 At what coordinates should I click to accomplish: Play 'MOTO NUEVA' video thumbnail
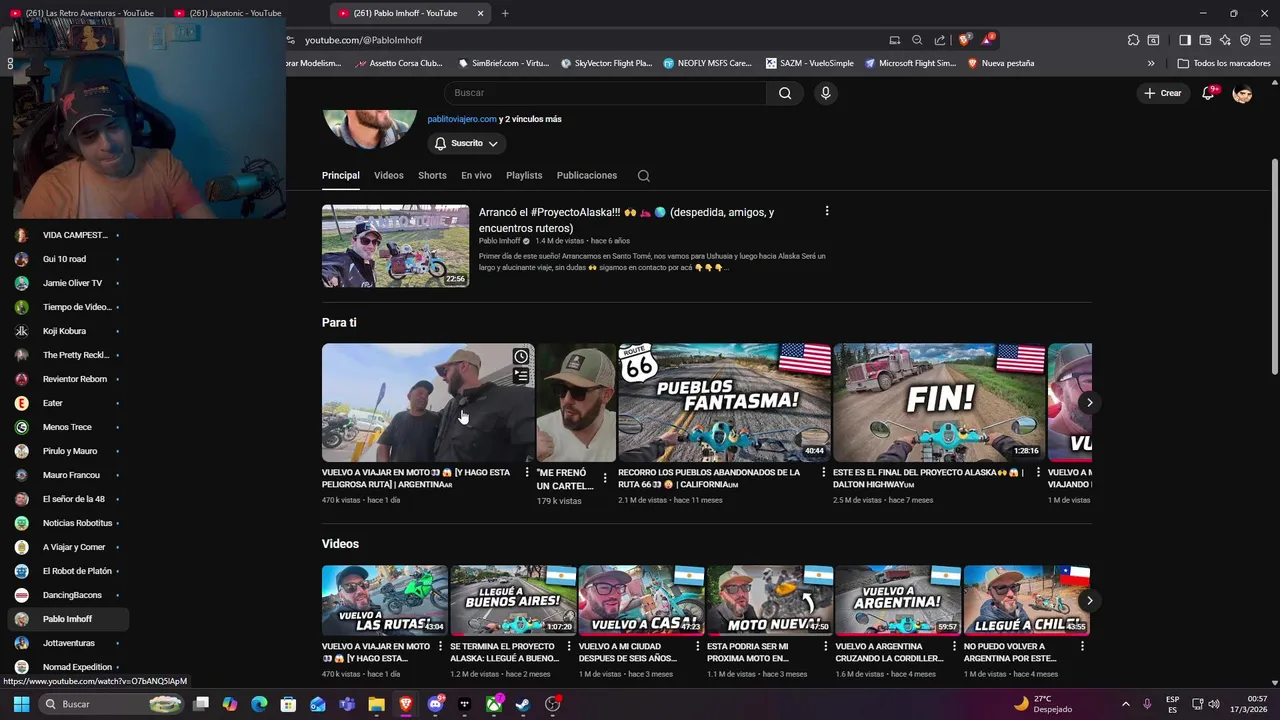click(769, 600)
